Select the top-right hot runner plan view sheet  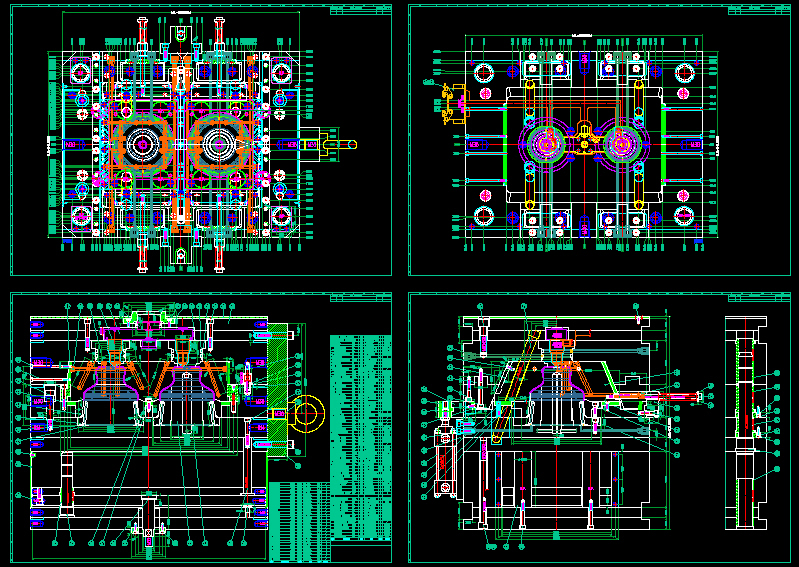(x=600, y=141)
